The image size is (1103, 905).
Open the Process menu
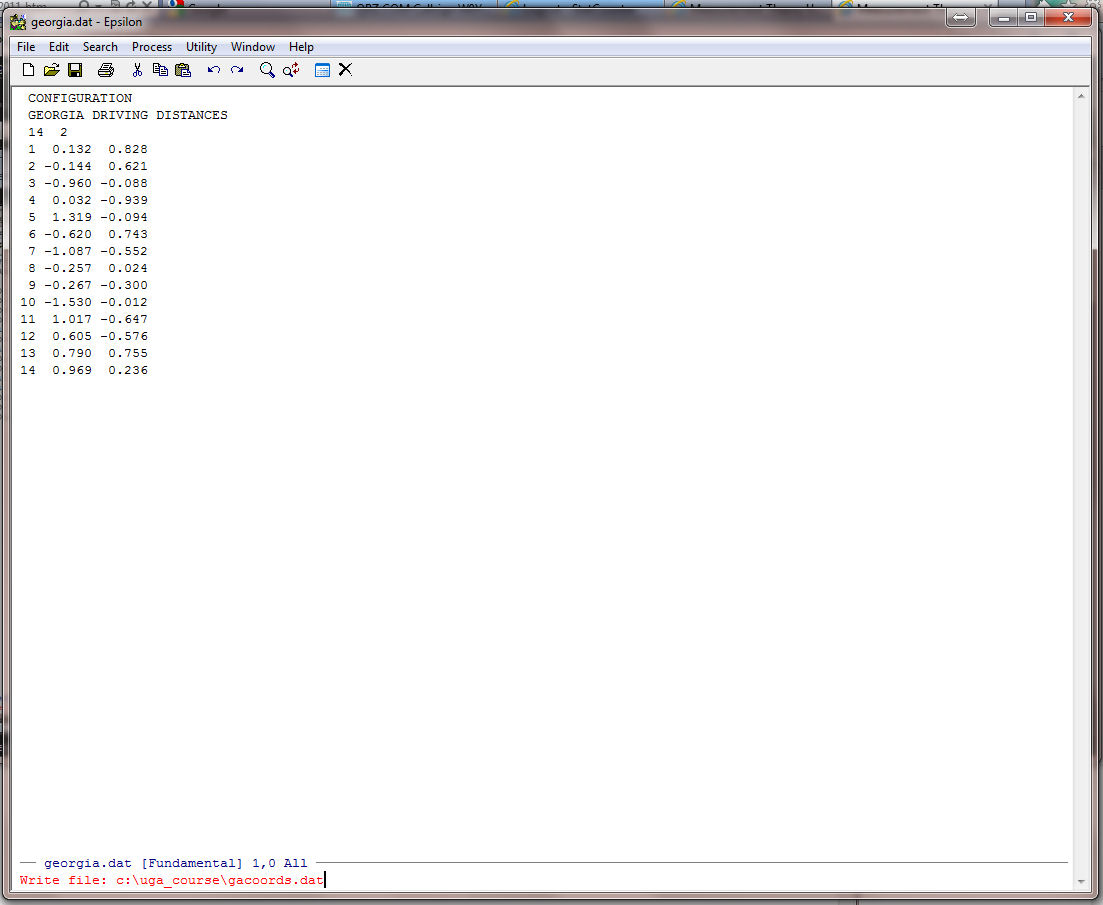(152, 47)
